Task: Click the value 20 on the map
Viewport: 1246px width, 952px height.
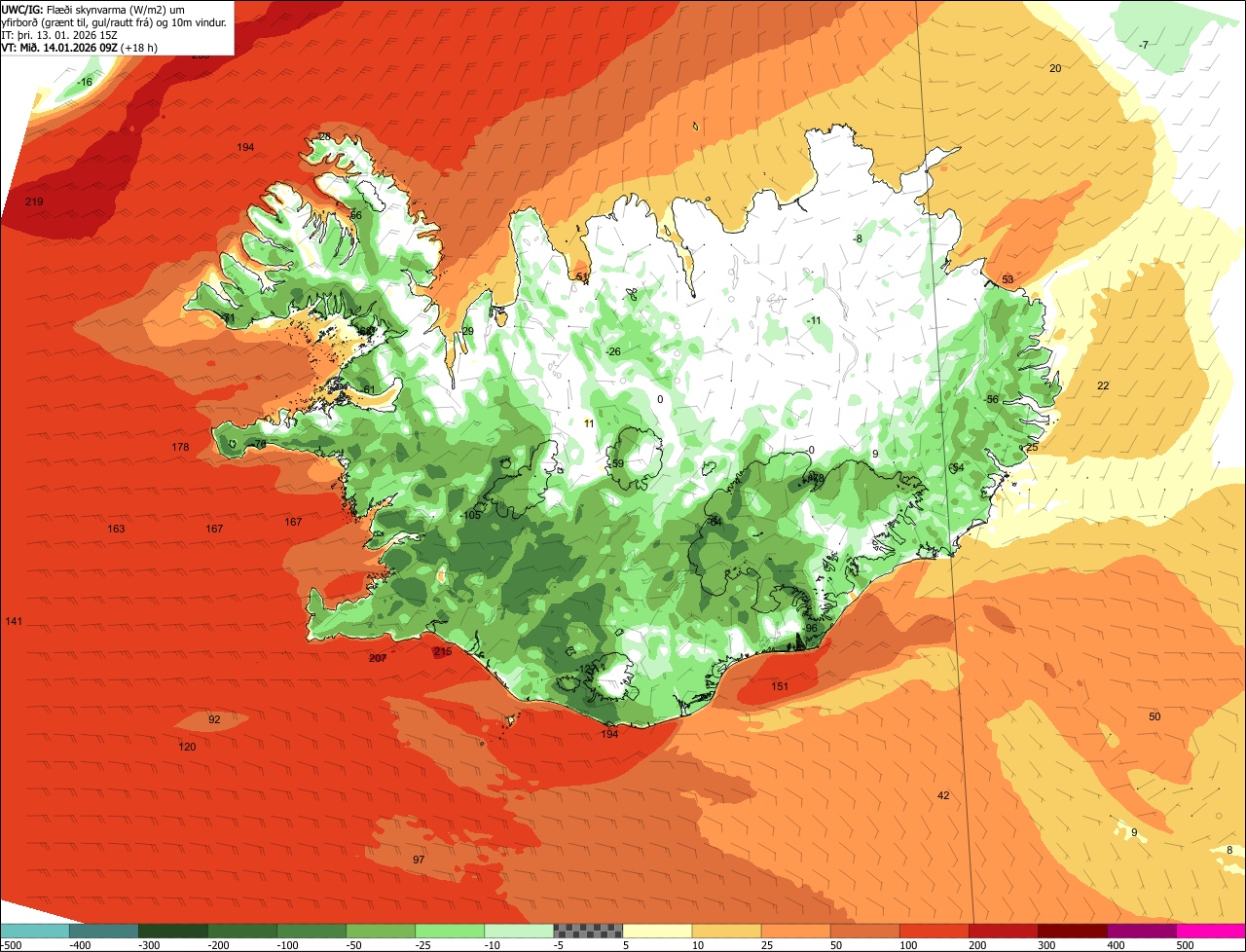Action: (x=1055, y=67)
